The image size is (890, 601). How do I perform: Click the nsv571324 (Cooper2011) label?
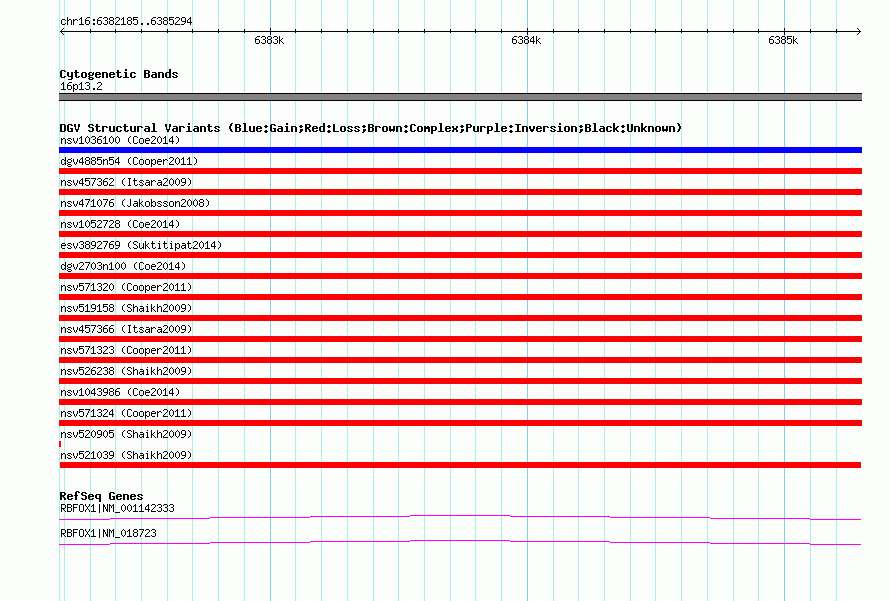coord(126,413)
